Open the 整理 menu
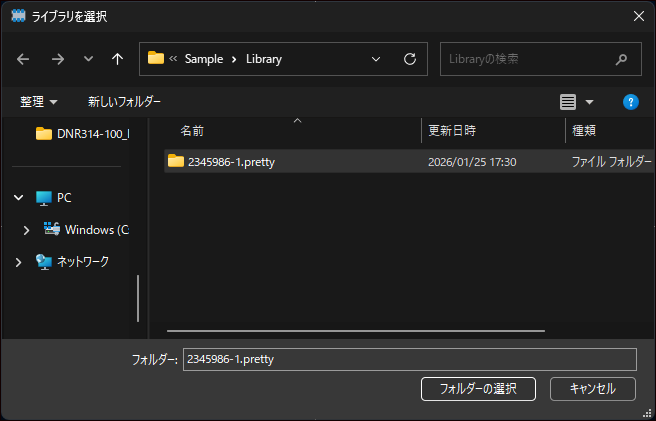The height and width of the screenshot is (421, 656). 39,102
